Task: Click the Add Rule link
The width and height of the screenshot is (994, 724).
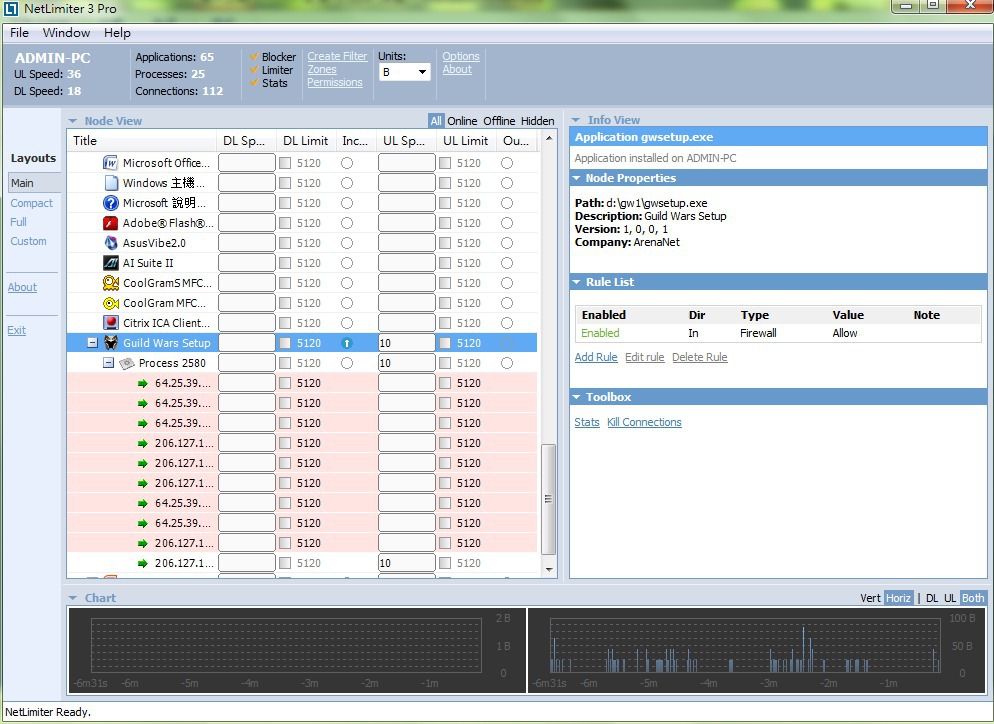Action: [596, 358]
